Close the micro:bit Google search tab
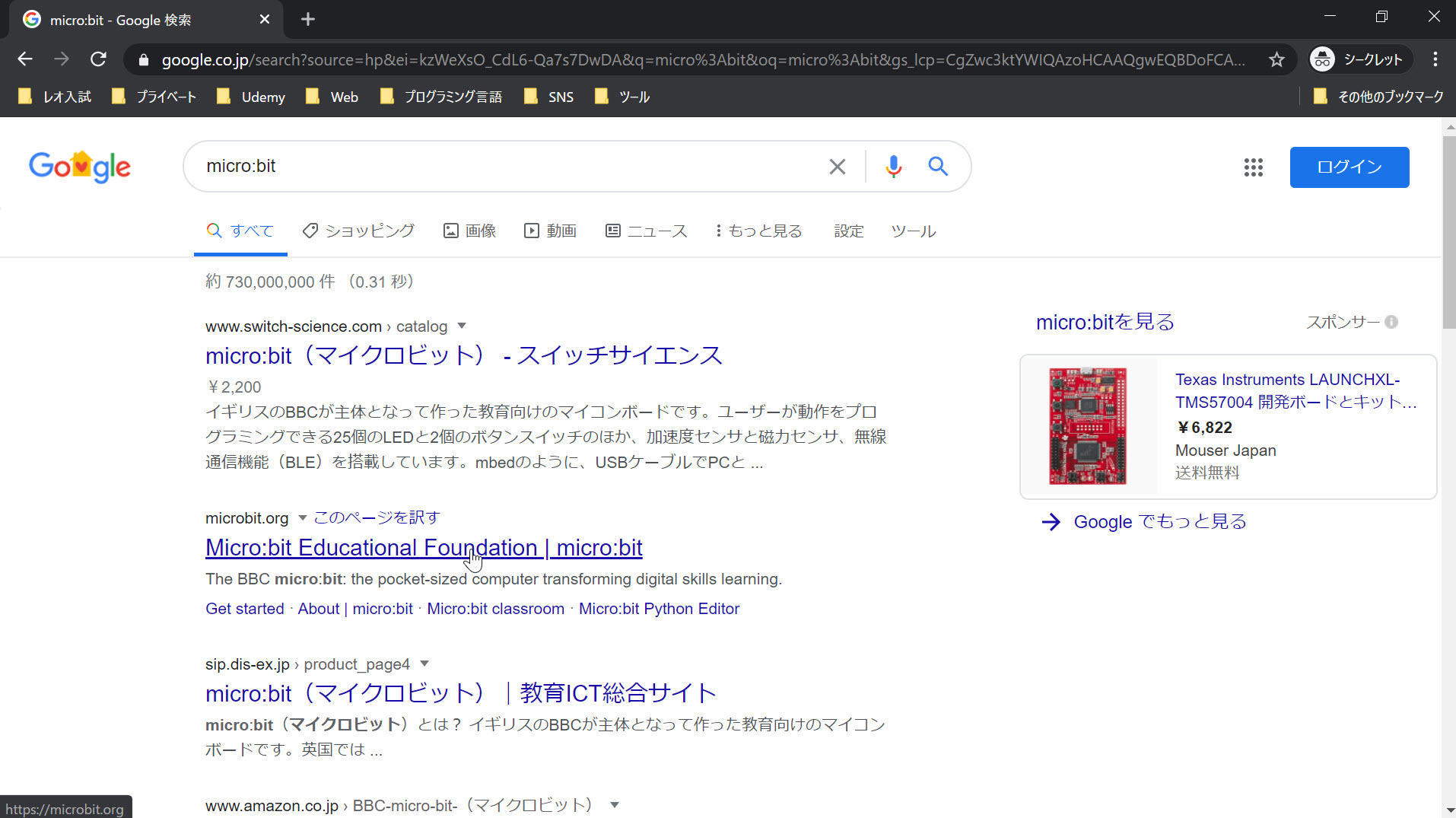Image resolution: width=1456 pixels, height=818 pixels. pyautogui.click(x=264, y=19)
